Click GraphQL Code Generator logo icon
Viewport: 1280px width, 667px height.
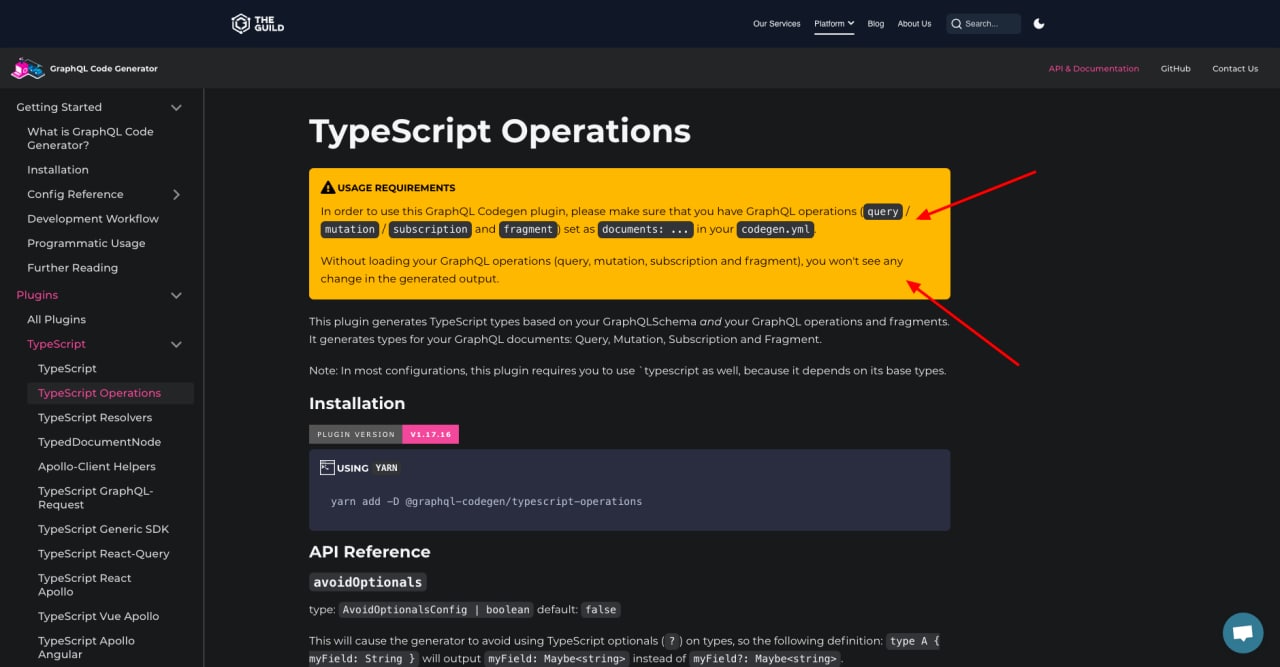27,68
